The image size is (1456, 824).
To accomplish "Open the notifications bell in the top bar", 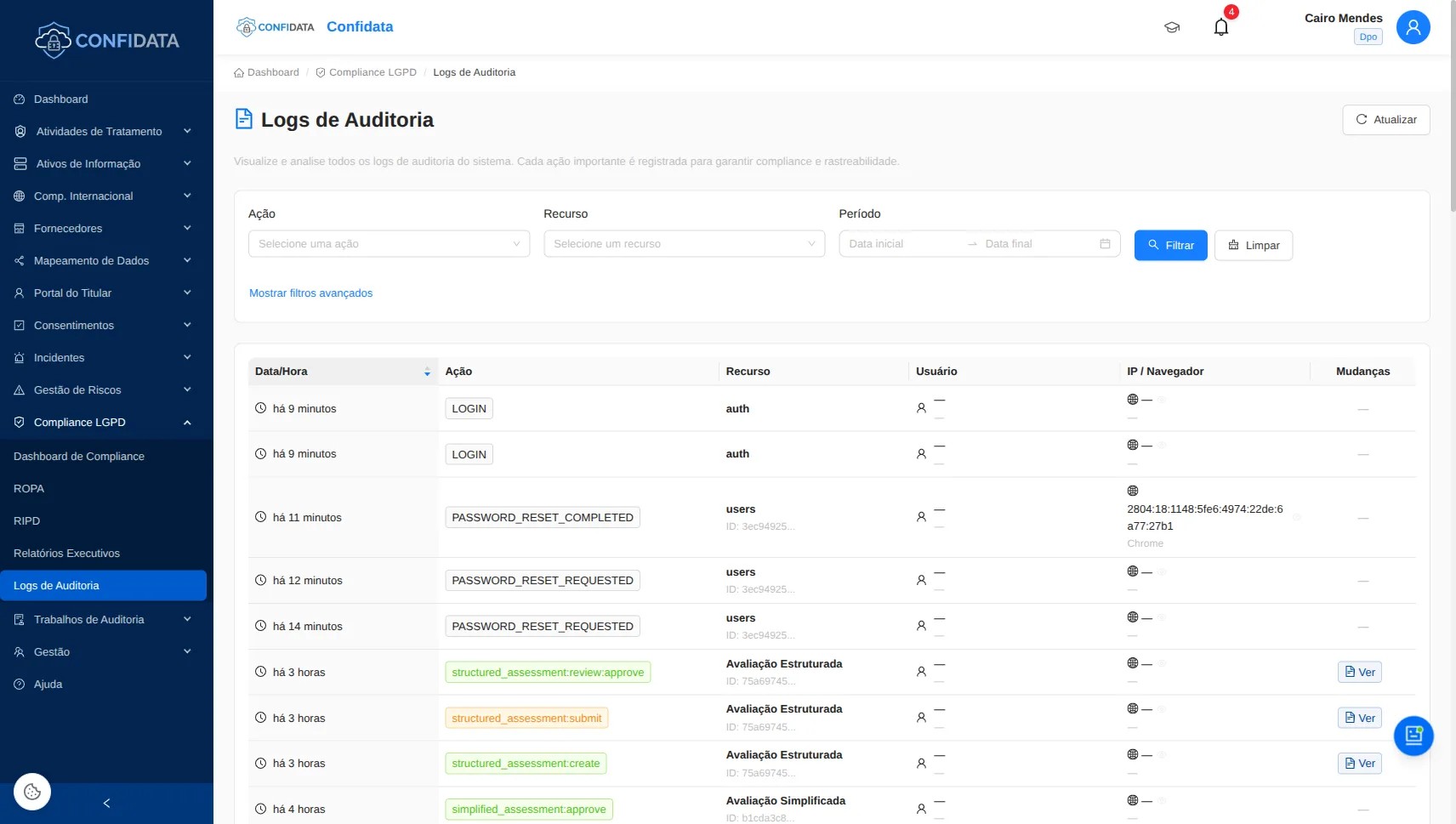I will [x=1221, y=26].
